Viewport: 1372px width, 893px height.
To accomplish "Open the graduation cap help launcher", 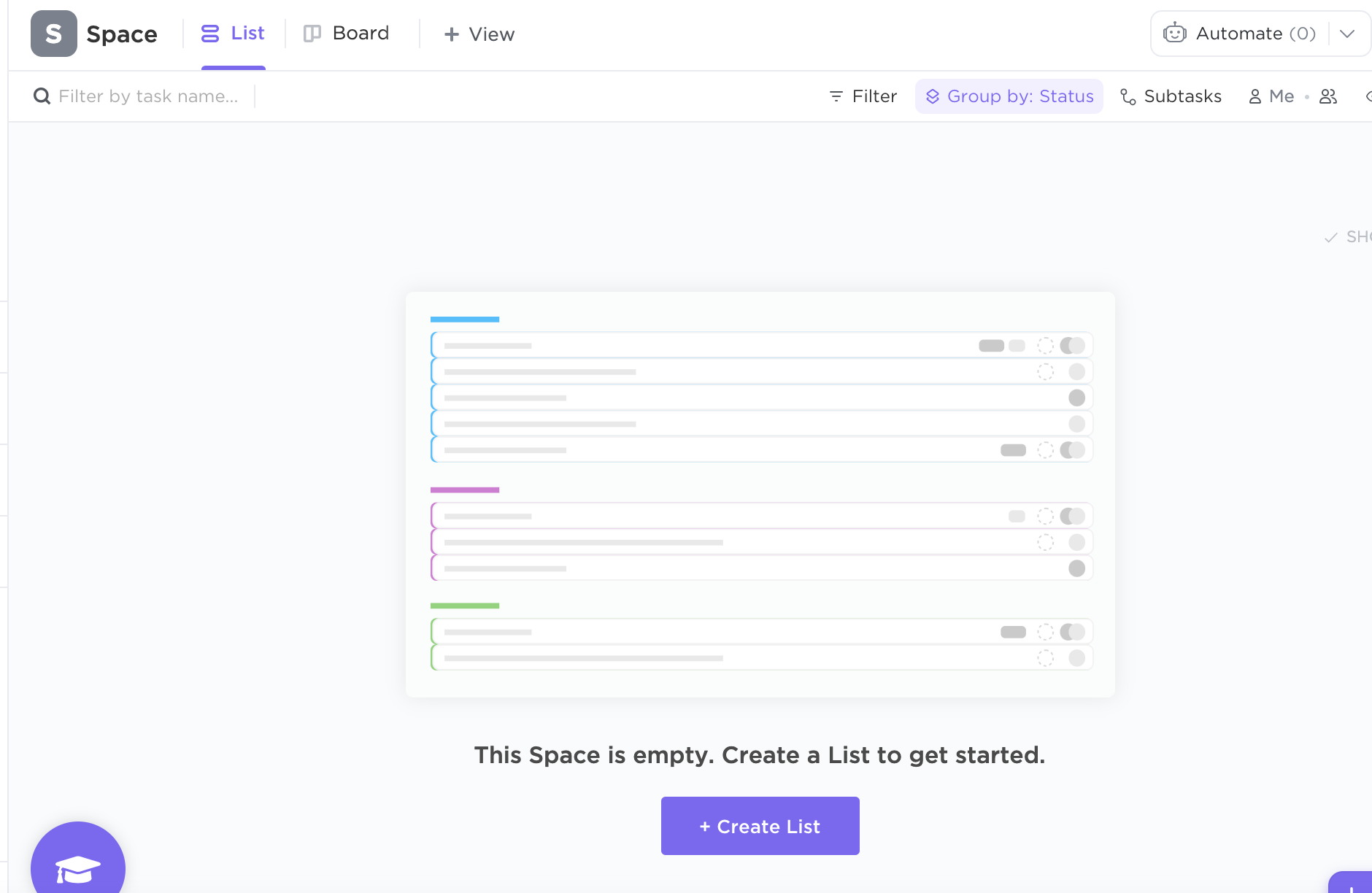I will [78, 867].
